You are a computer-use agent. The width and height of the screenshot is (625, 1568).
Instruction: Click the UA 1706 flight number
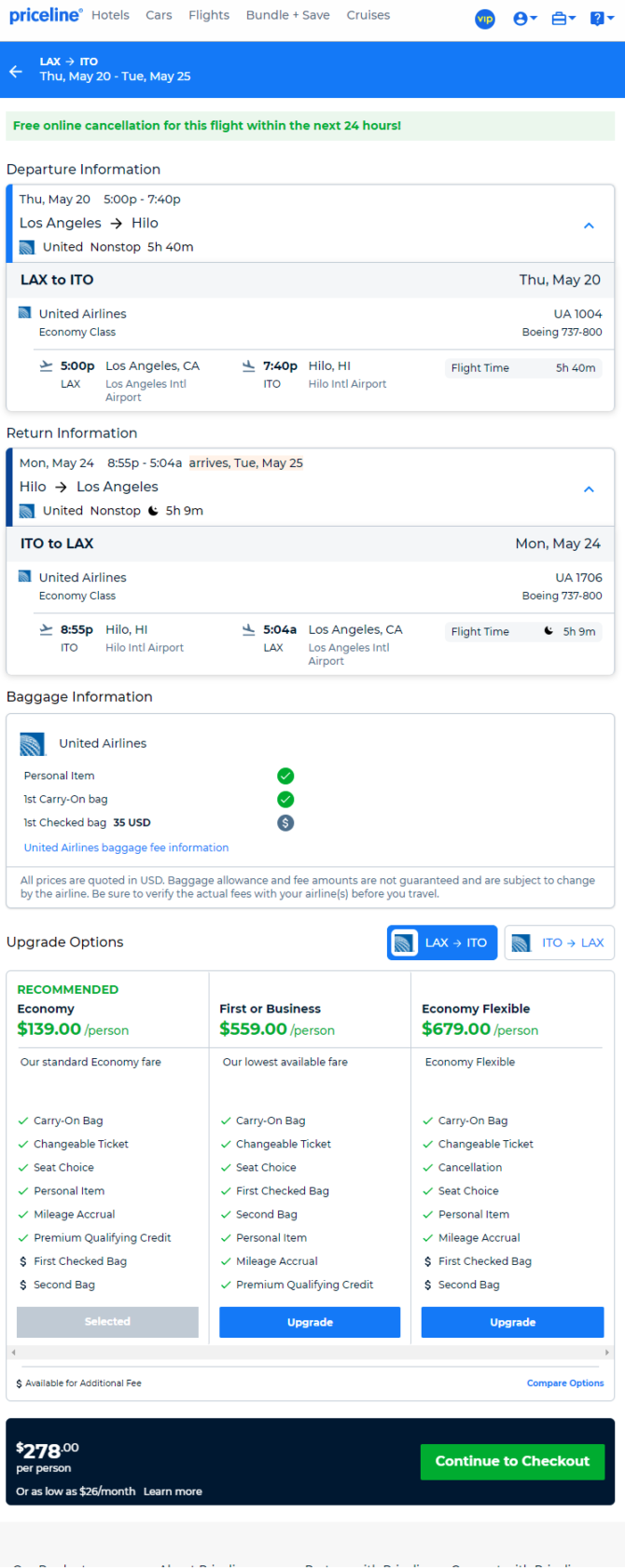[578, 578]
